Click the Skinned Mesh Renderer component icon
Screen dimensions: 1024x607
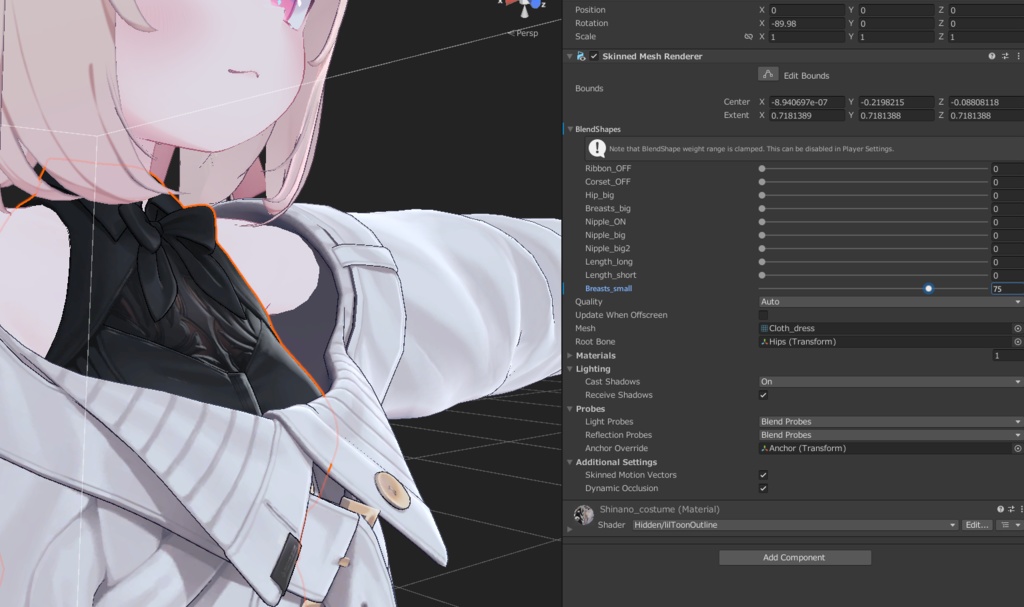click(x=581, y=56)
